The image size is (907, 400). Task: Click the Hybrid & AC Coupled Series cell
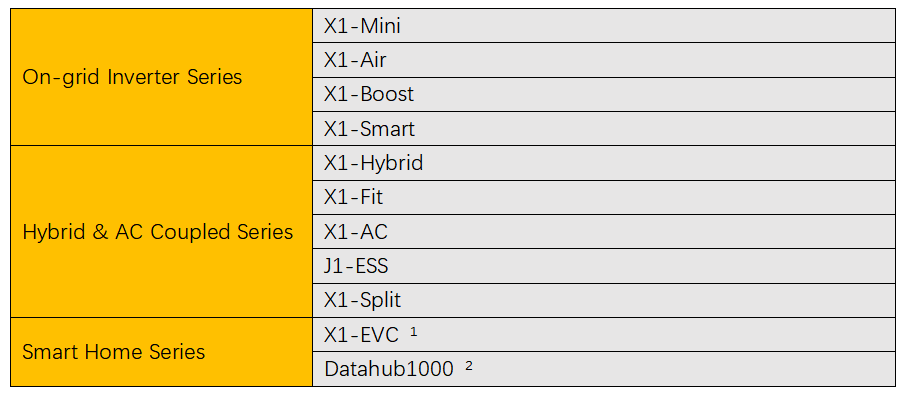pos(161,232)
